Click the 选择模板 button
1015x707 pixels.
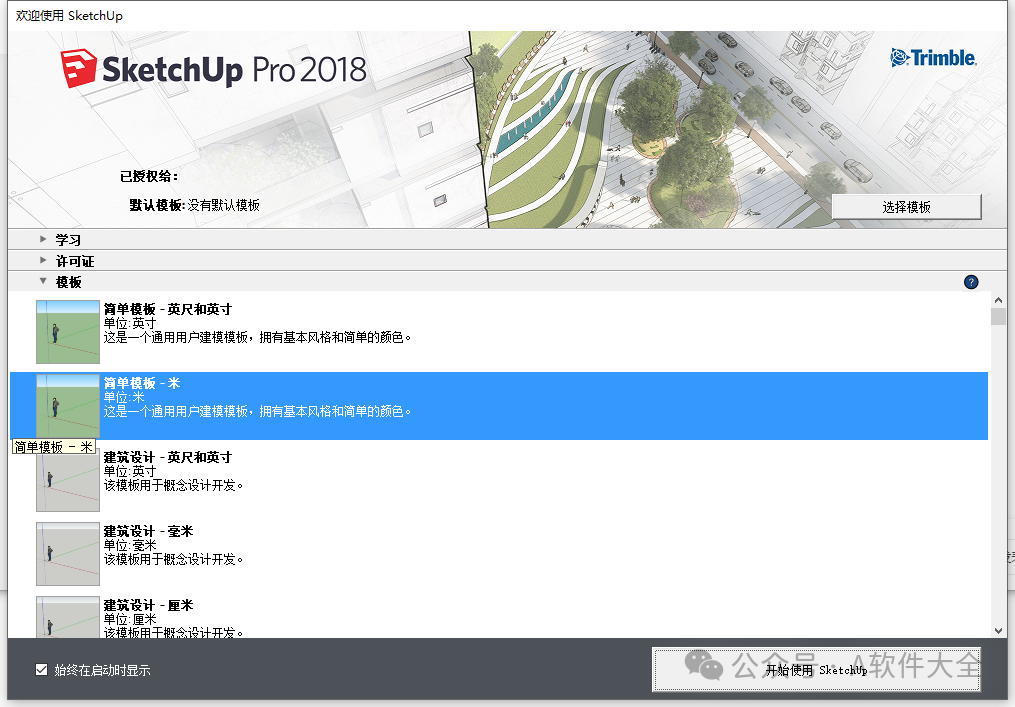(906, 206)
